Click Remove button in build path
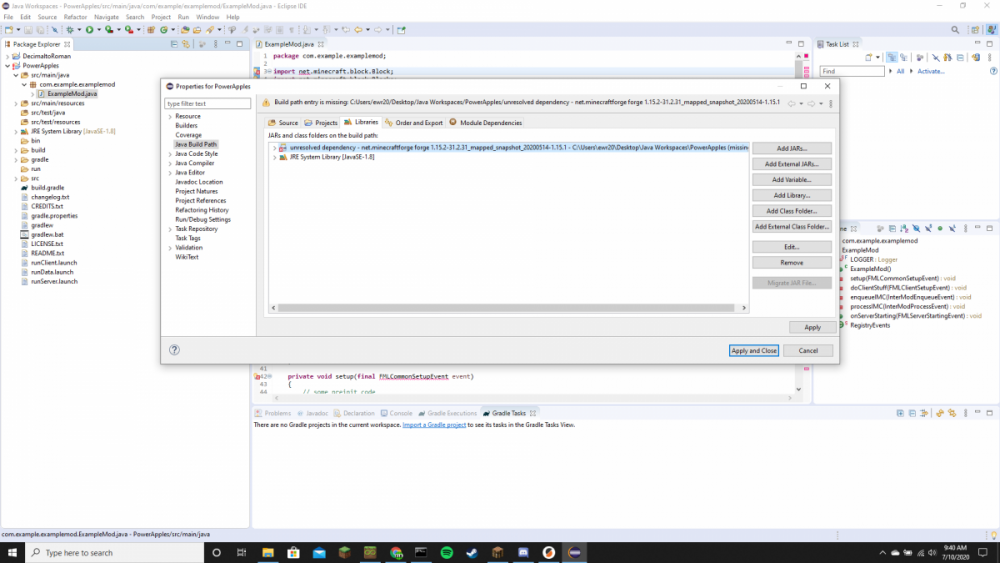Screen dimensions: 1000x563 [x=791, y=263]
